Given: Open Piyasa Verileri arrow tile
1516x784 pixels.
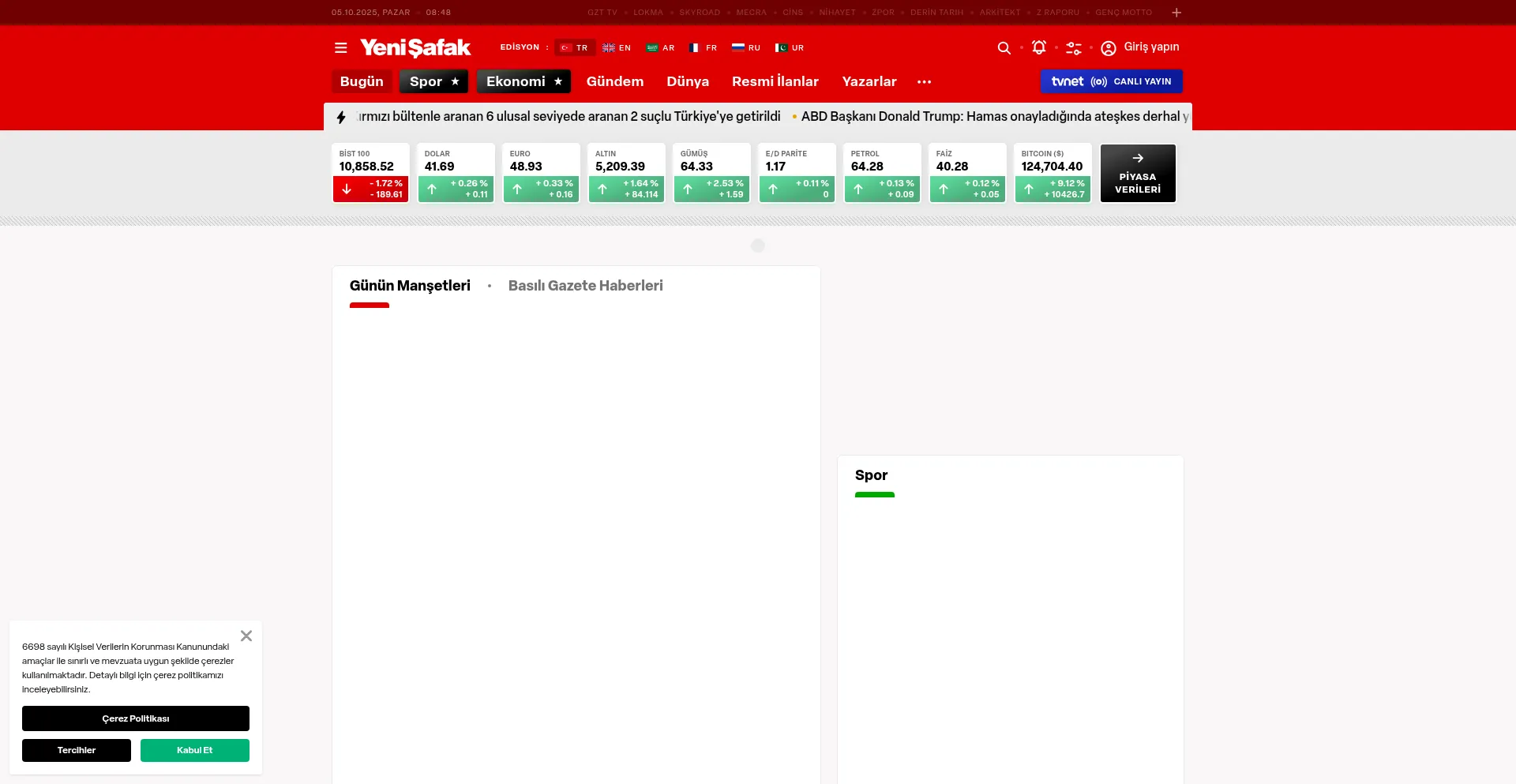Looking at the screenshot, I should tap(1138, 173).
